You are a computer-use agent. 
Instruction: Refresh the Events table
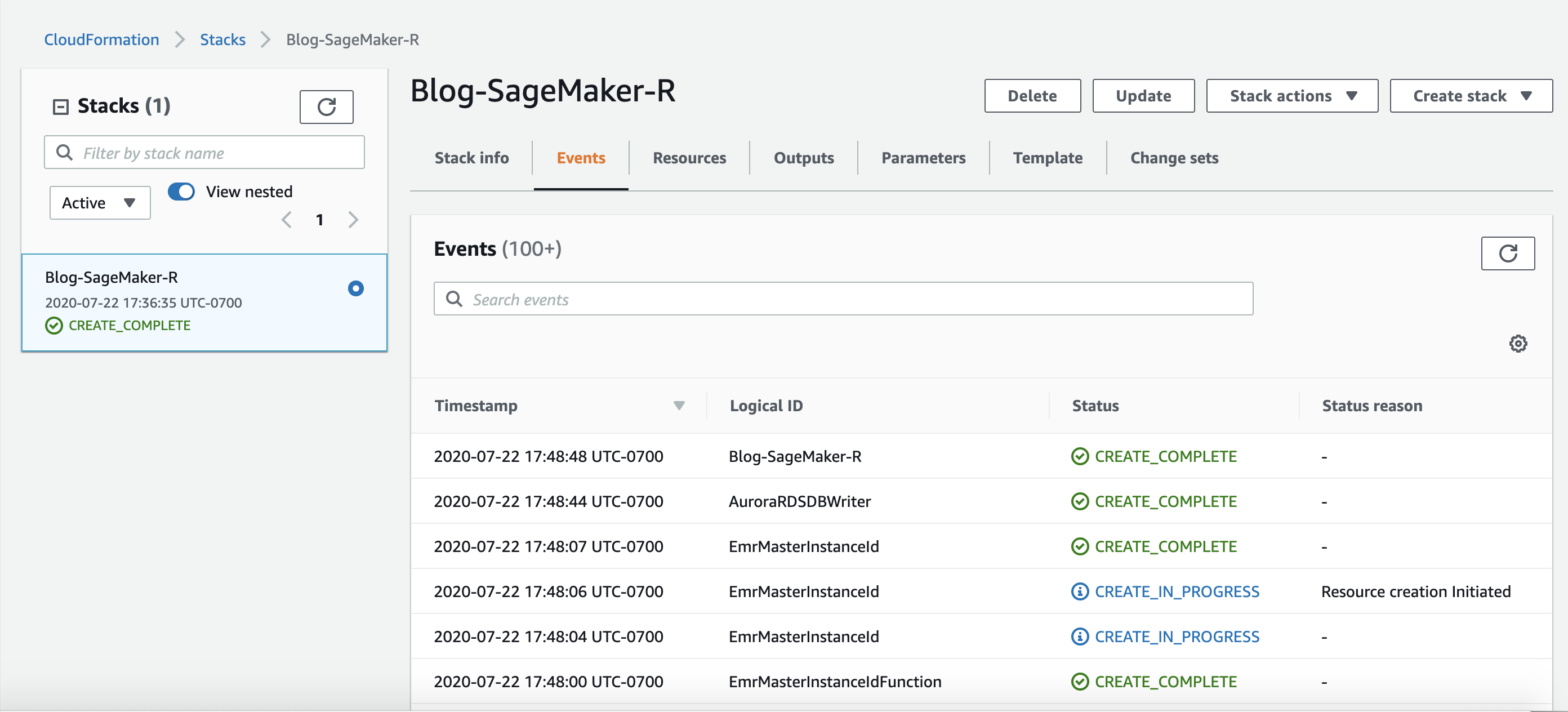(1507, 253)
